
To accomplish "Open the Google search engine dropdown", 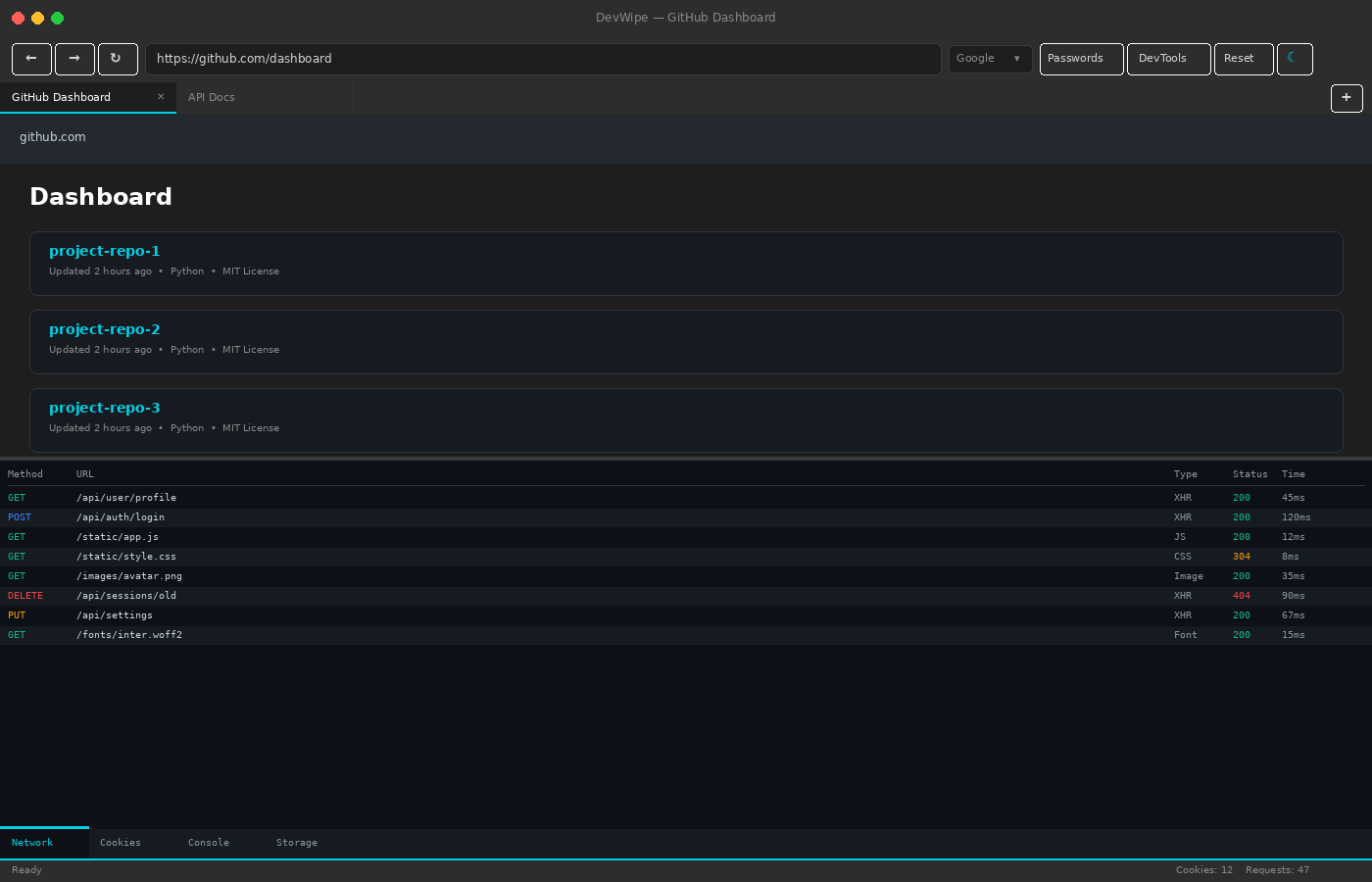I will point(990,58).
